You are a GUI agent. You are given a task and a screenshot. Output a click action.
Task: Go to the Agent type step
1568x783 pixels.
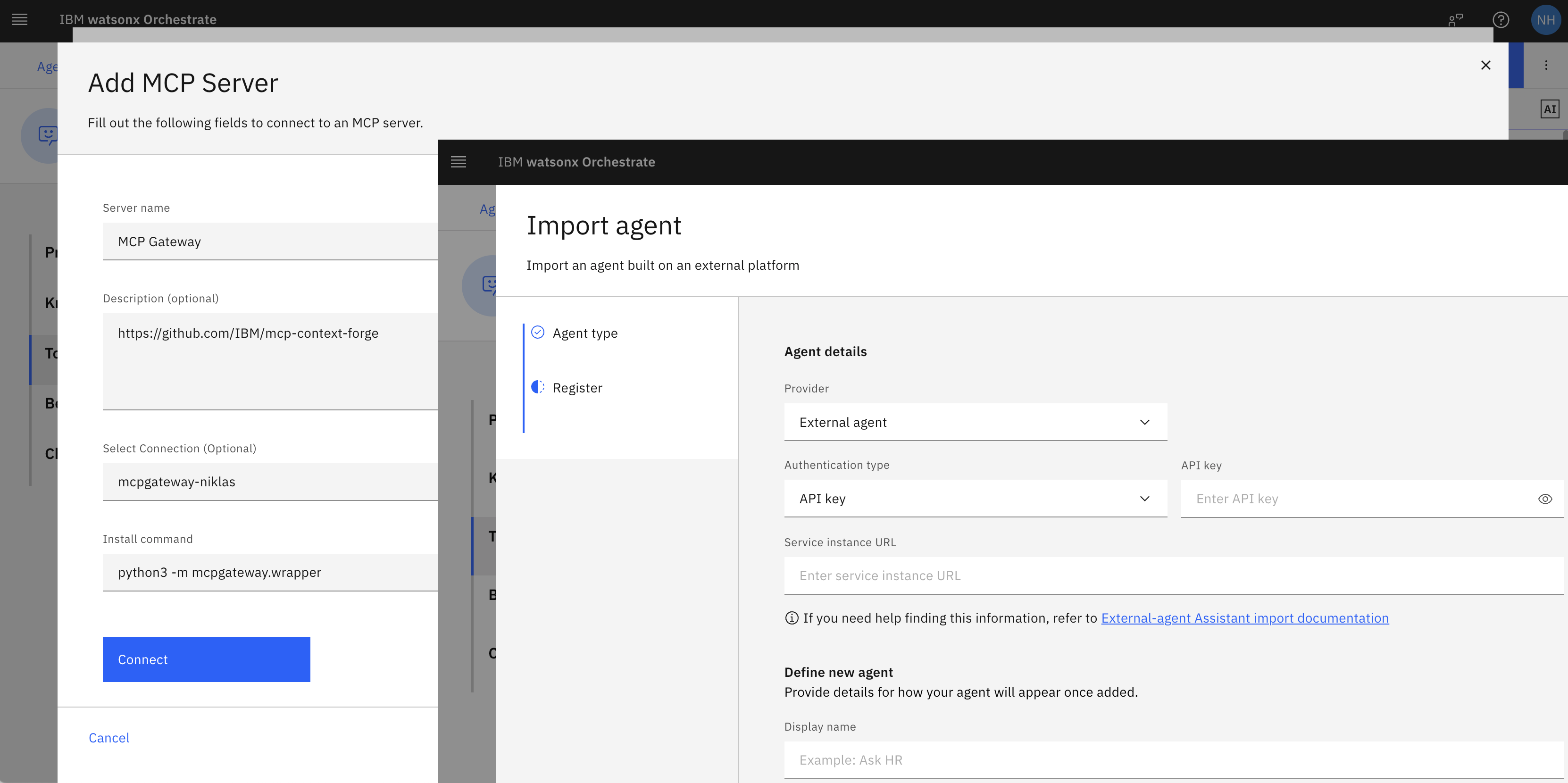(x=585, y=333)
